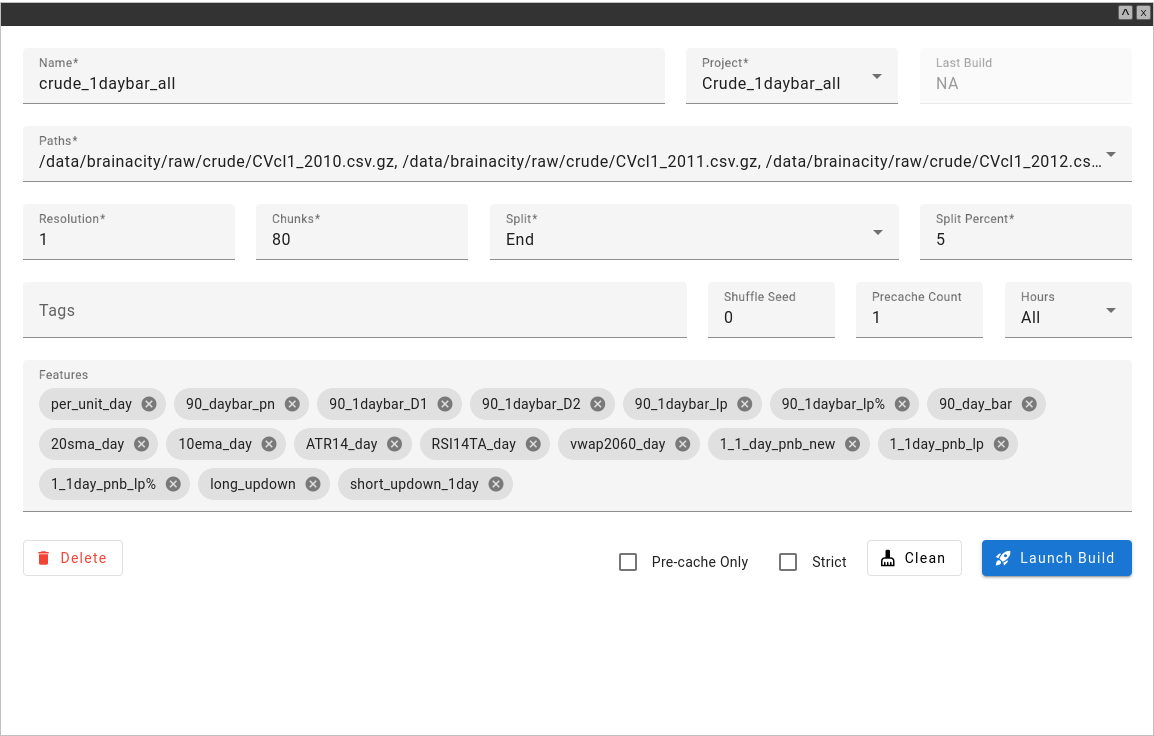Tick the Strict checkbox
Image resolution: width=1154 pixels, height=736 pixels.
coord(788,562)
